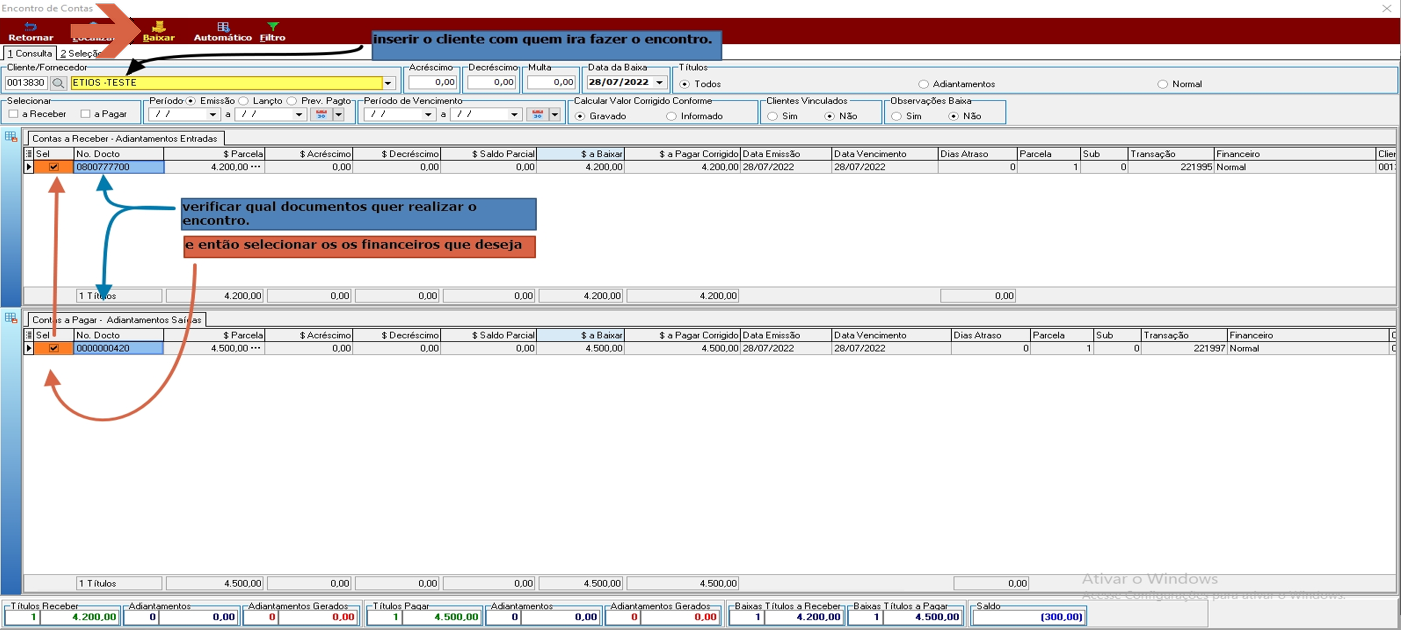The width and height of the screenshot is (1401, 630).
Task: Expand the ETIOS -TESTE client dropdown
Action: tap(389, 83)
